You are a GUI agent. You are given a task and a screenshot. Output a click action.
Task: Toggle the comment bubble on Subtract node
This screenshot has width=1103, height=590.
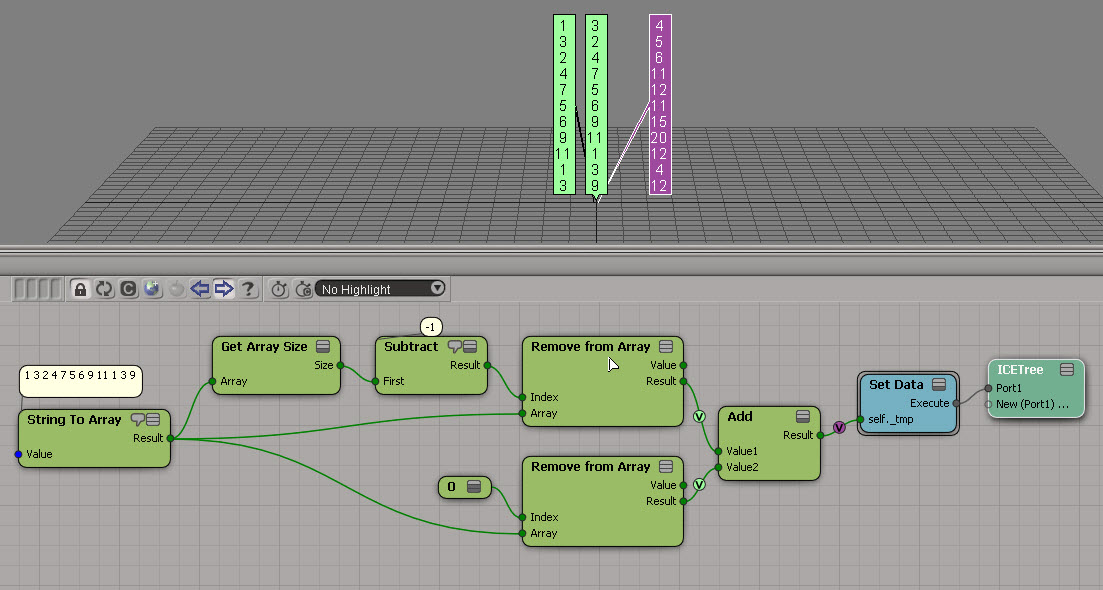(455, 347)
